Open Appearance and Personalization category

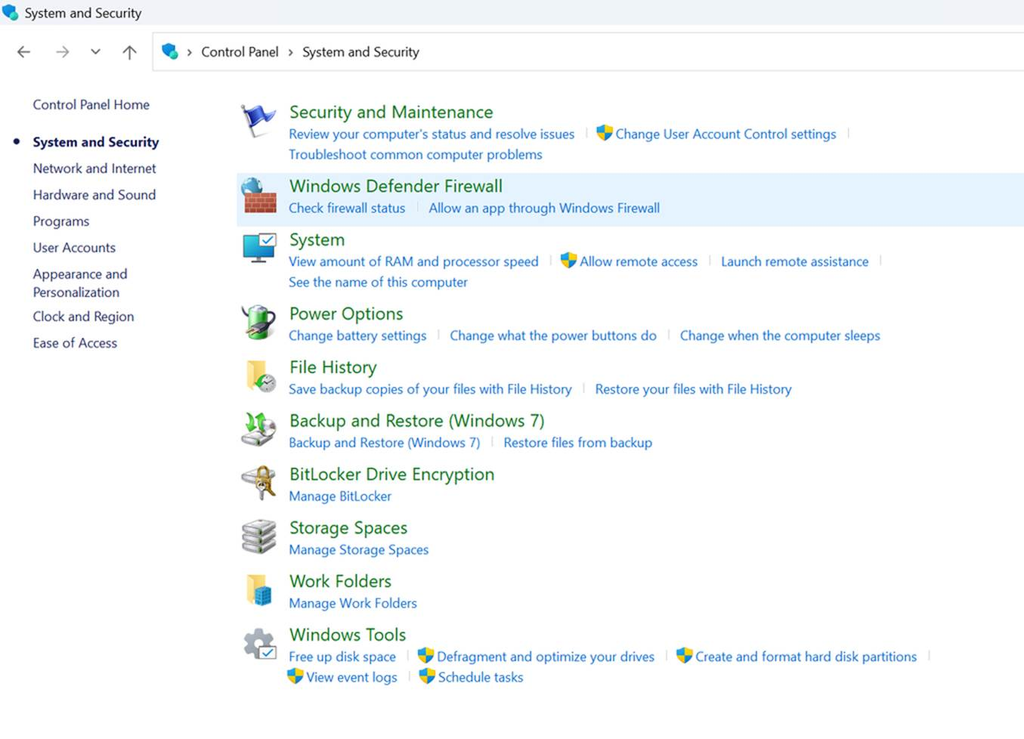point(80,283)
